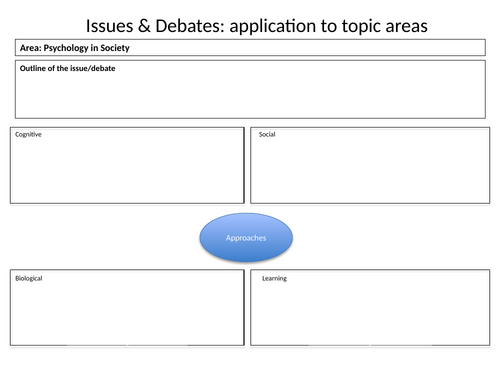The width and height of the screenshot is (500, 375).
Task: Click inside the Biological box
Action: pyautogui.click(x=127, y=308)
